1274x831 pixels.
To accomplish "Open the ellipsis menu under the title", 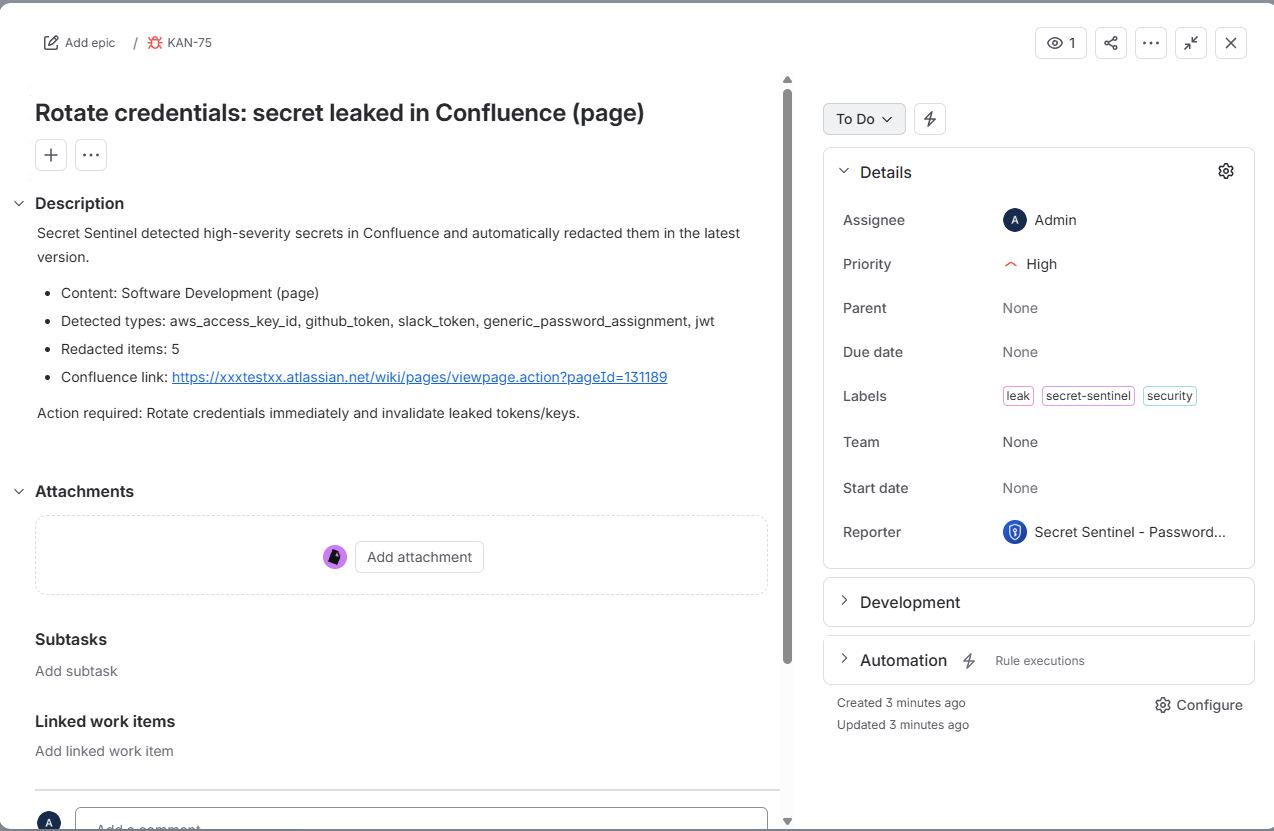I will (x=91, y=155).
